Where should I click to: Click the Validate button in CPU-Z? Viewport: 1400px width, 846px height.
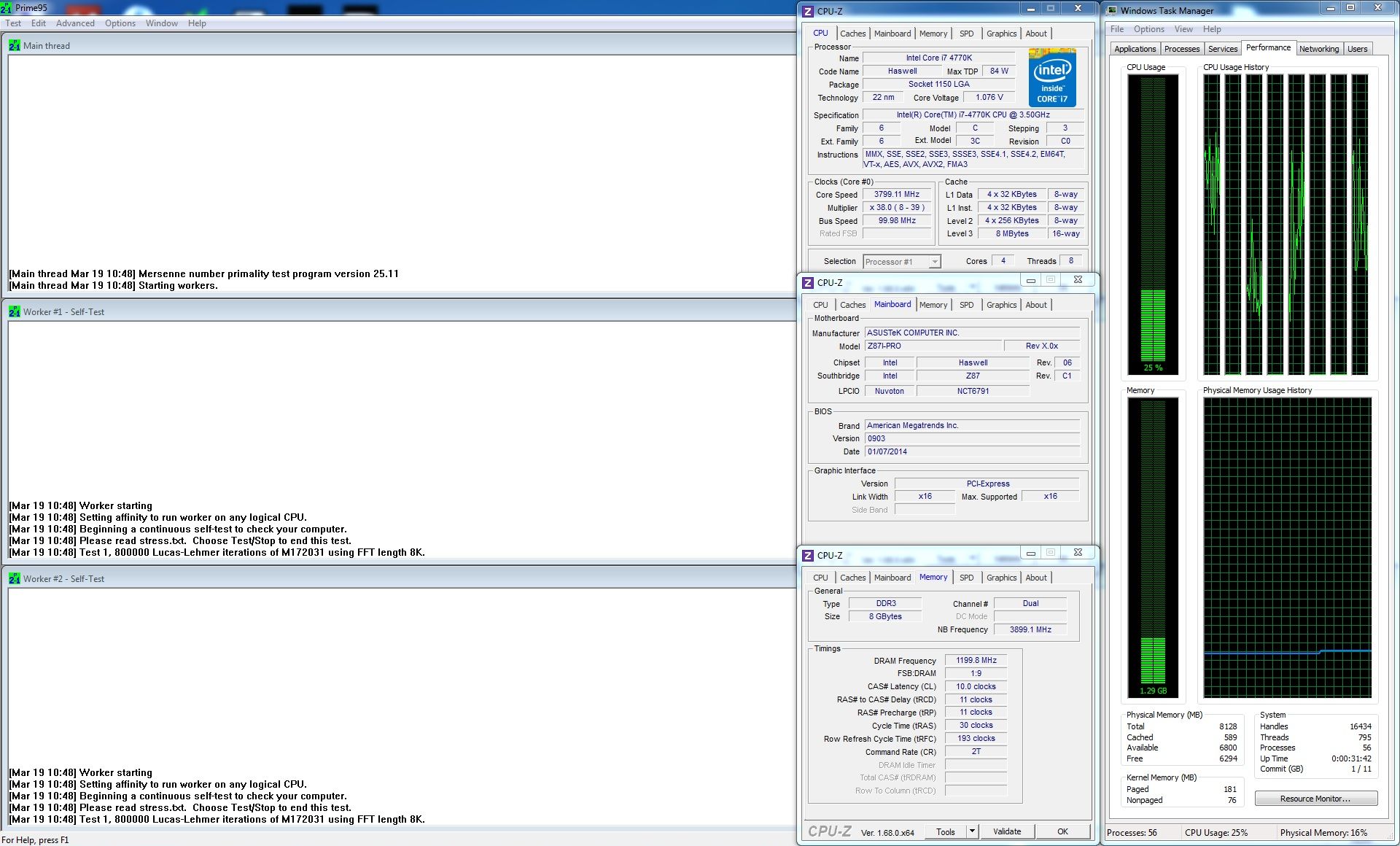1007,831
